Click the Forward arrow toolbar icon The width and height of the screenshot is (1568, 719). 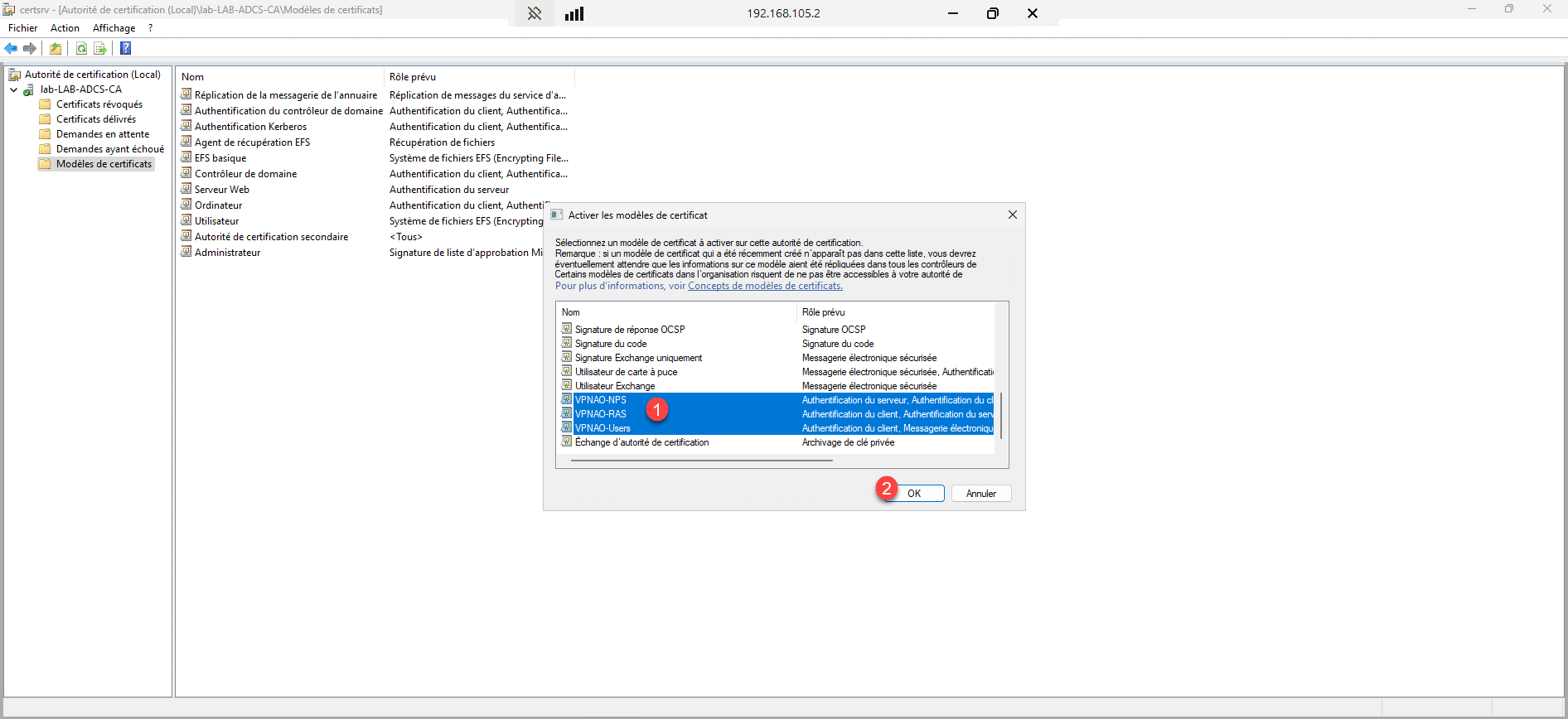tap(30, 49)
